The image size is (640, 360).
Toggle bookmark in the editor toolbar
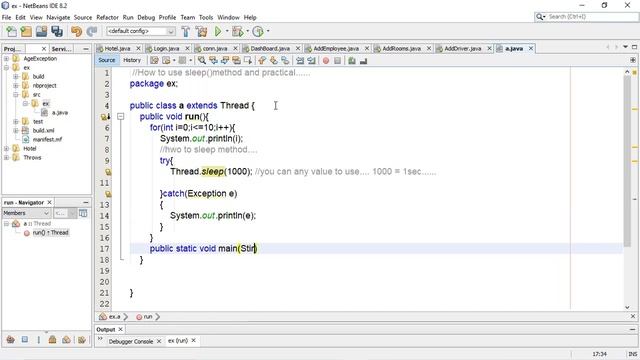point(285,60)
